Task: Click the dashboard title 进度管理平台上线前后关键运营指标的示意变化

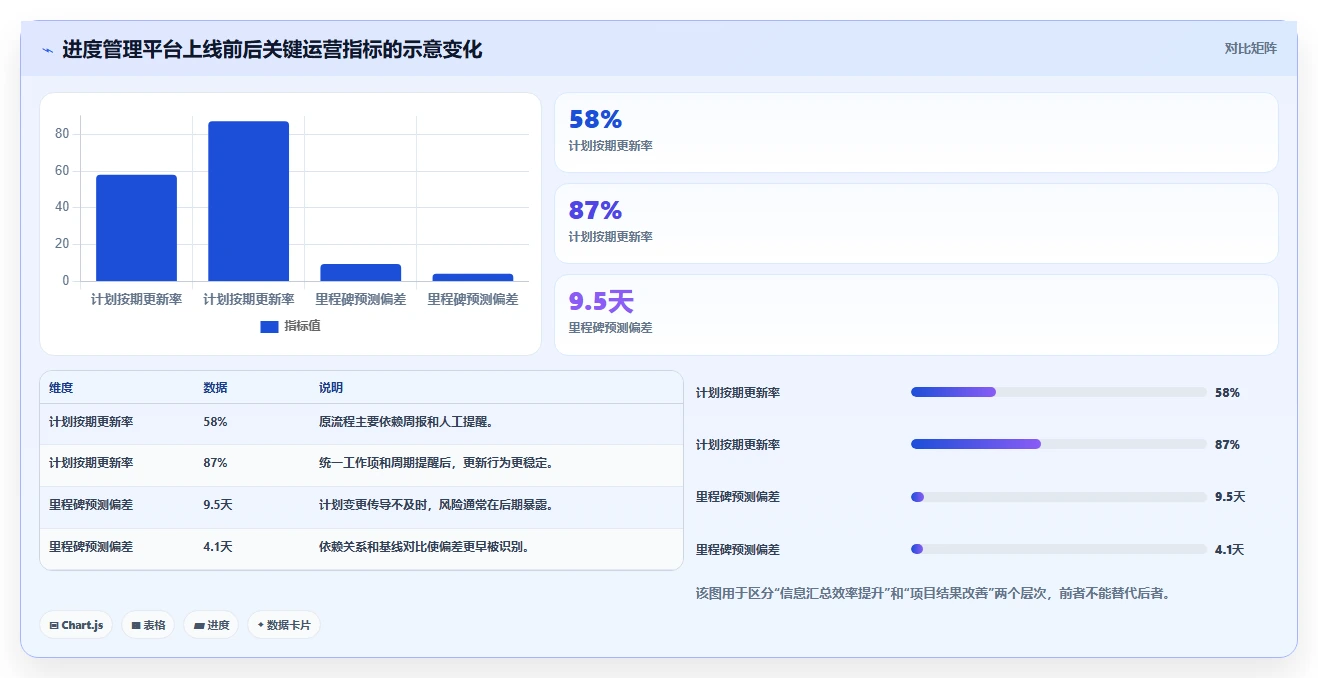Action: [272, 50]
